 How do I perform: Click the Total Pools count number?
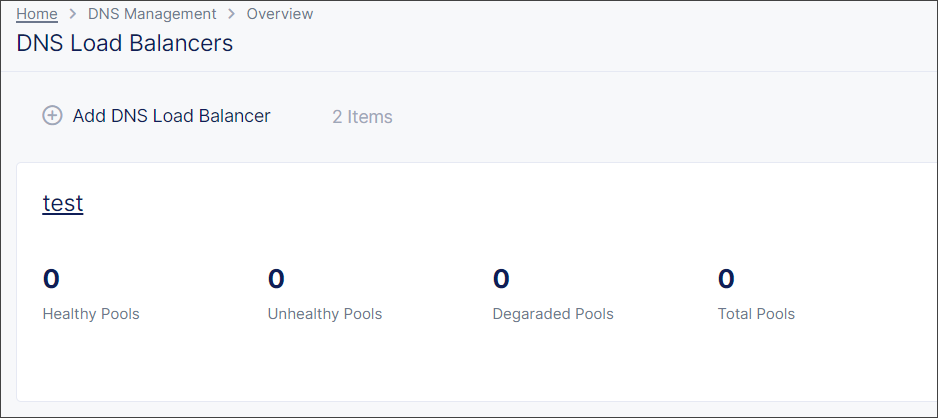point(726,279)
